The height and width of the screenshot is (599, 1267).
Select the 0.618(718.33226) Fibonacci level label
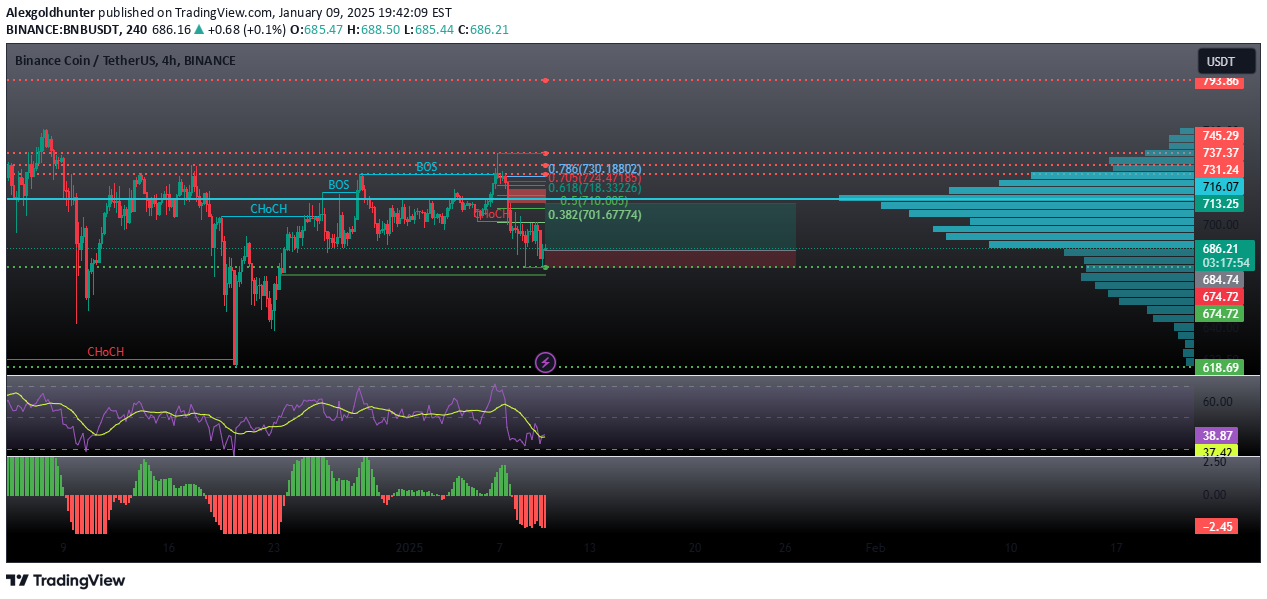click(596, 188)
